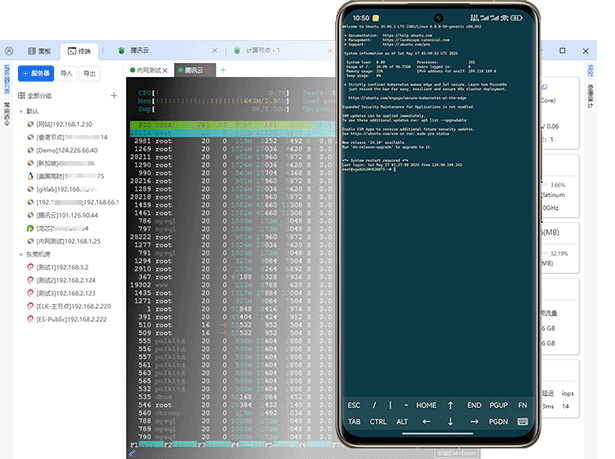
Task: Switch to 内网测试 terminal session tab
Action: 146,70
